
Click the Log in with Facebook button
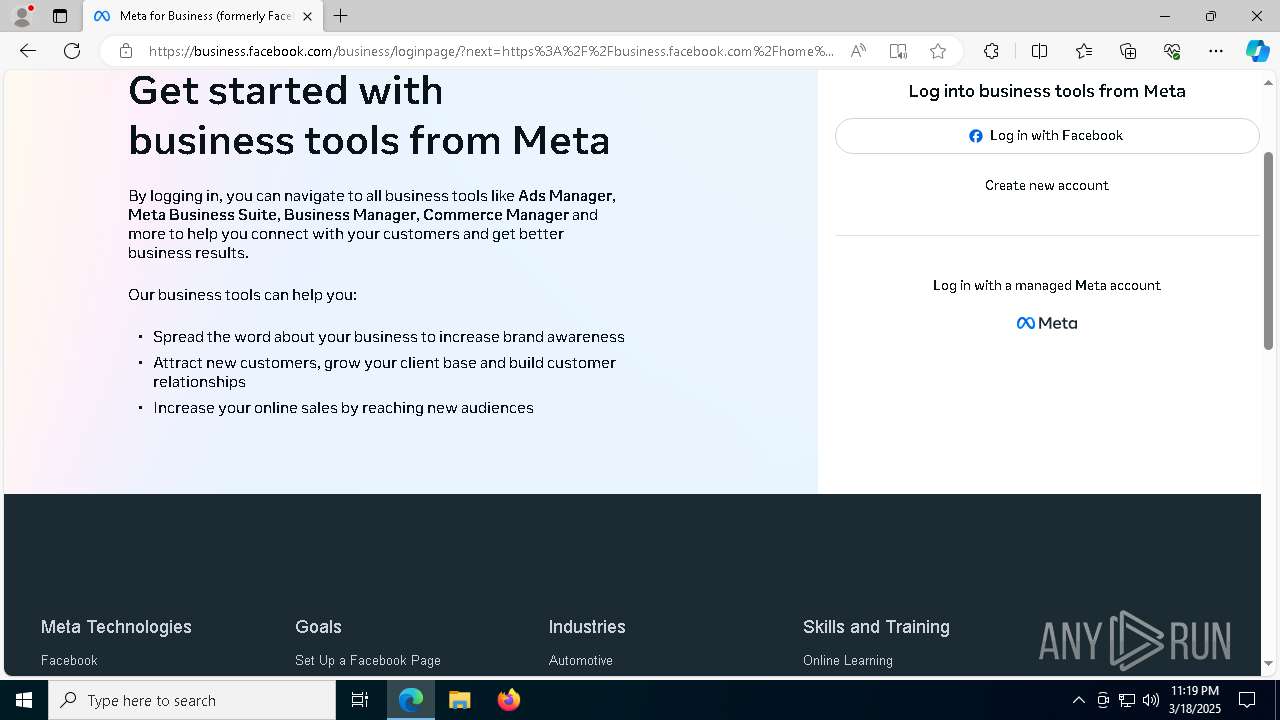tap(1046, 136)
